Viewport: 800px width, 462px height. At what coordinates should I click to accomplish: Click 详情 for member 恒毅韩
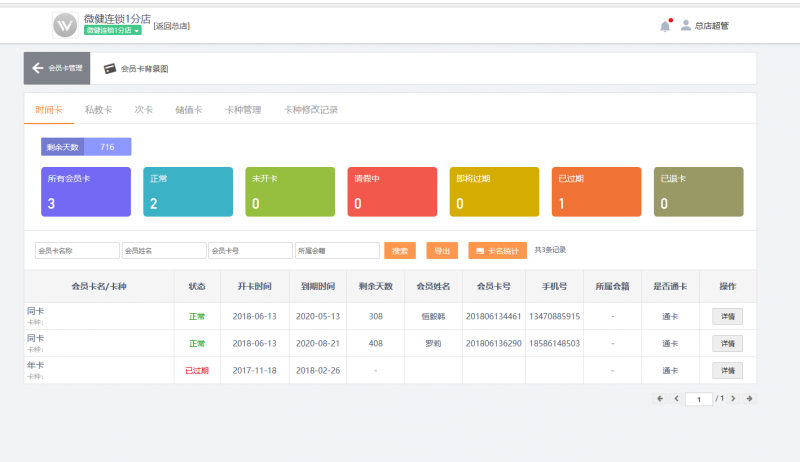tap(727, 316)
